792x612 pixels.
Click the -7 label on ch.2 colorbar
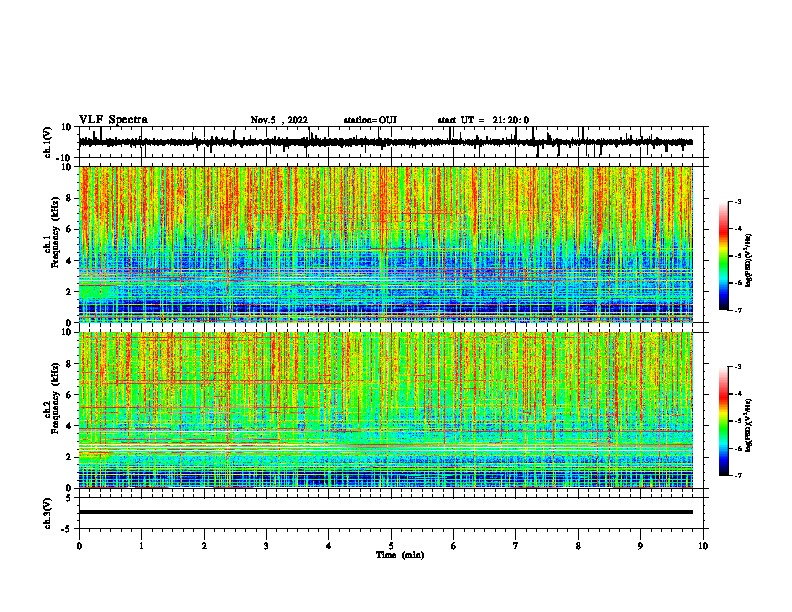point(738,475)
